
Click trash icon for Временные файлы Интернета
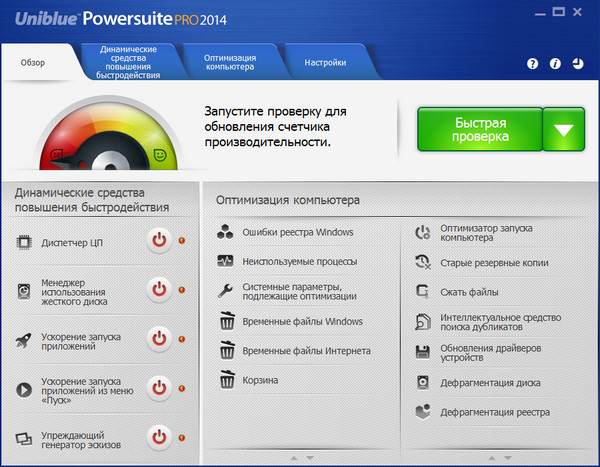point(227,350)
